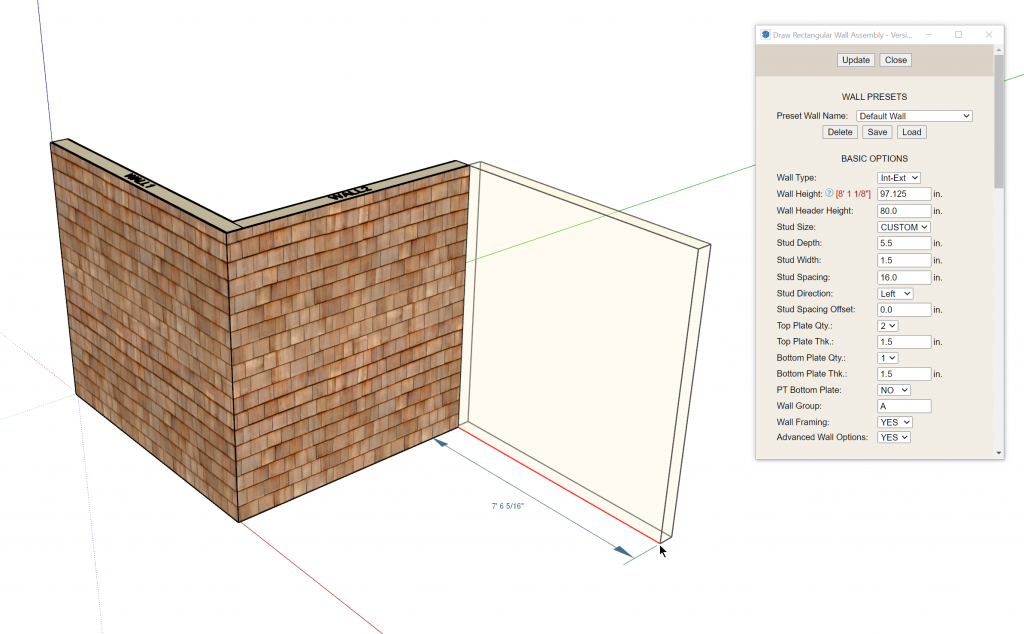The image size is (1024, 634).
Task: Click the dialog's title bar app icon
Action: coord(765,34)
